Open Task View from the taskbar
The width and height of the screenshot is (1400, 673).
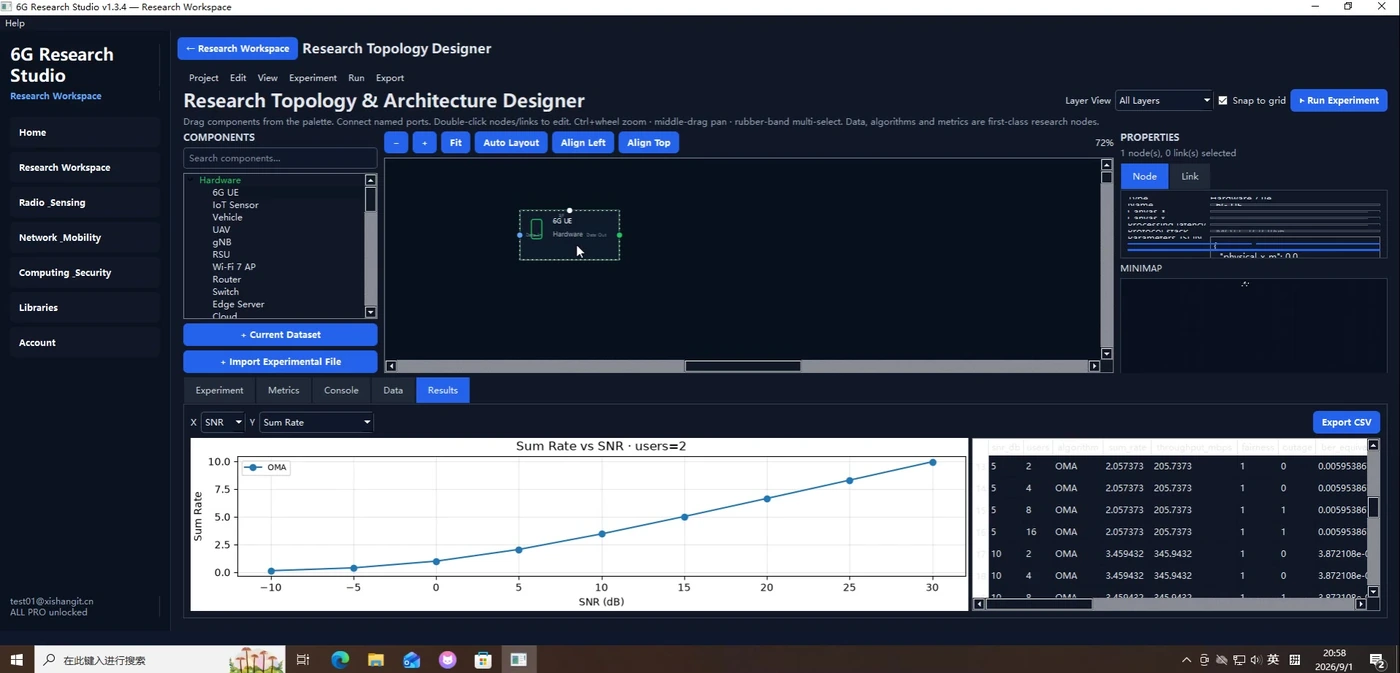[303, 660]
